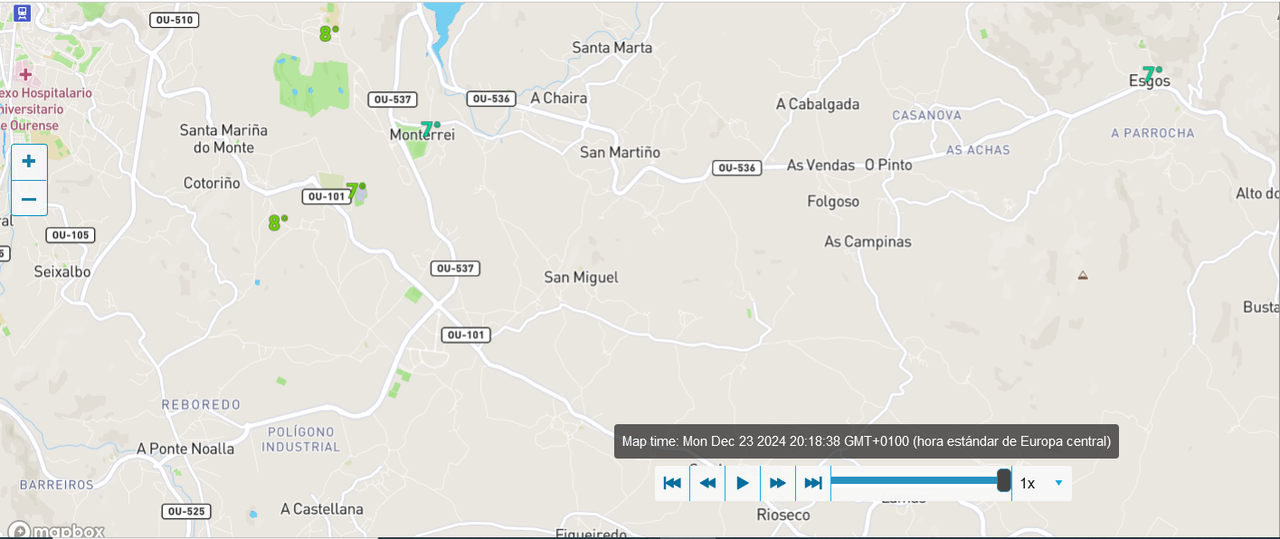Click OU-537 shield above Monterrei
The height and width of the screenshot is (539, 1280).
pos(392,99)
